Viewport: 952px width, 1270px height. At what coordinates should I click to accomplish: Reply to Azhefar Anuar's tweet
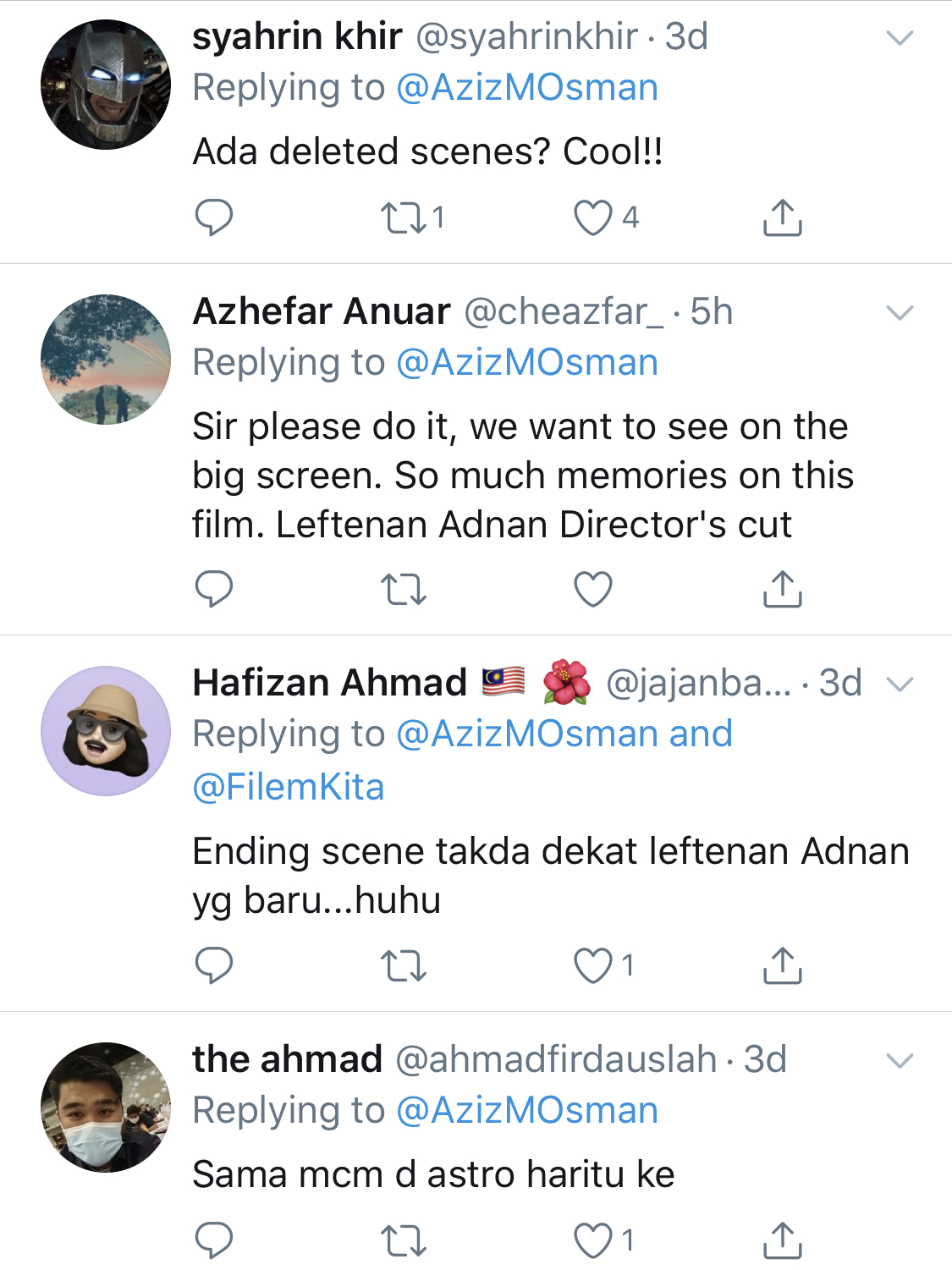pyautogui.click(x=213, y=589)
